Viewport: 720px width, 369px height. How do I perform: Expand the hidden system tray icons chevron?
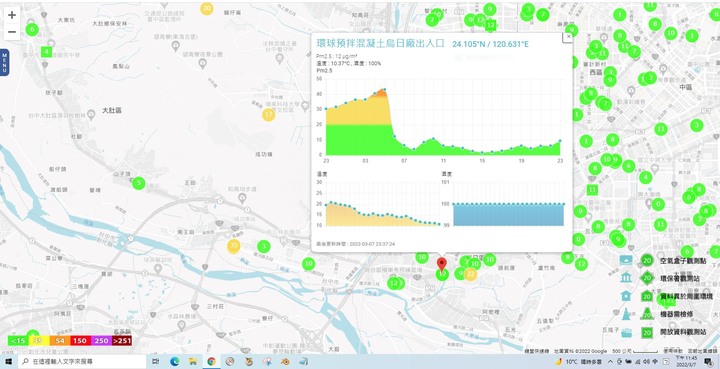tap(610, 362)
